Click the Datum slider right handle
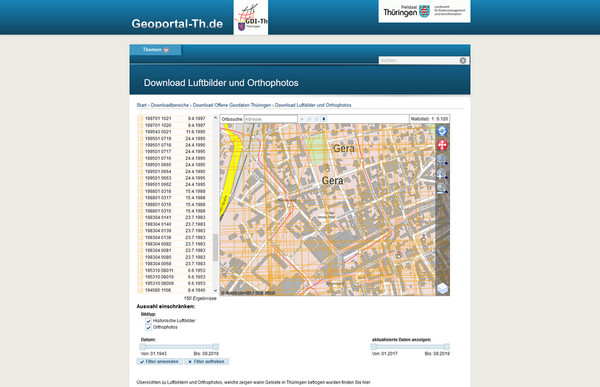This screenshot has width=600, height=387. coord(215,346)
